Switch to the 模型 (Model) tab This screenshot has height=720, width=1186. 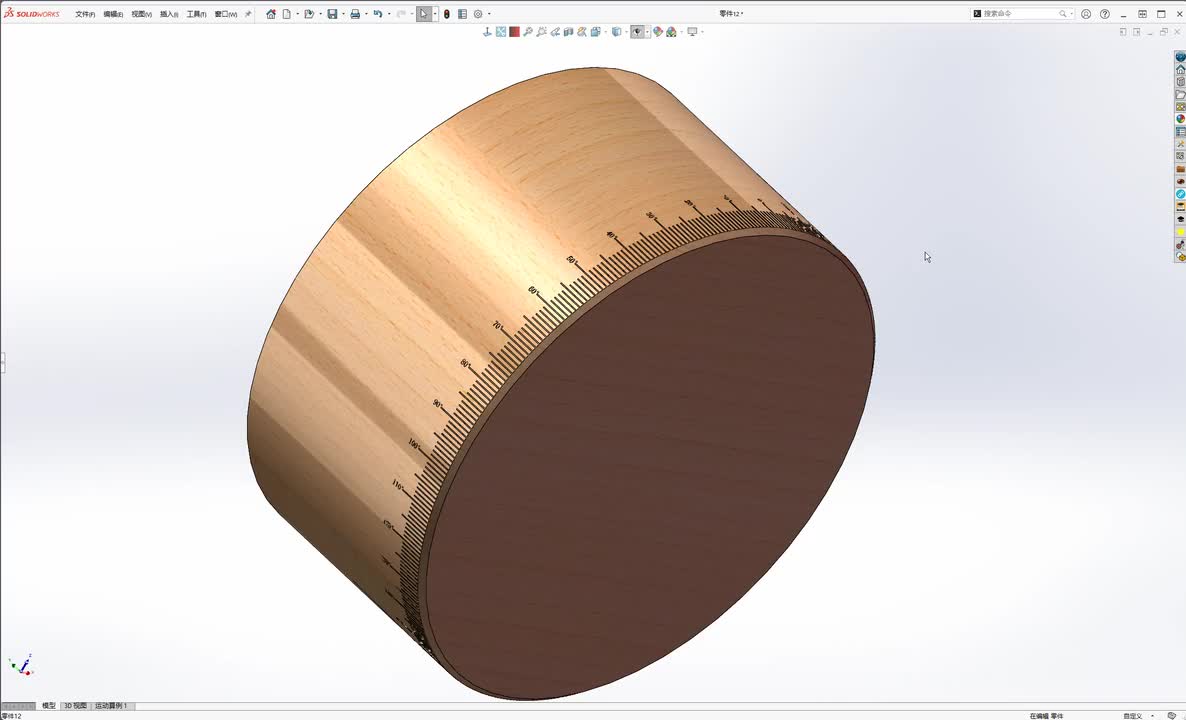48,706
